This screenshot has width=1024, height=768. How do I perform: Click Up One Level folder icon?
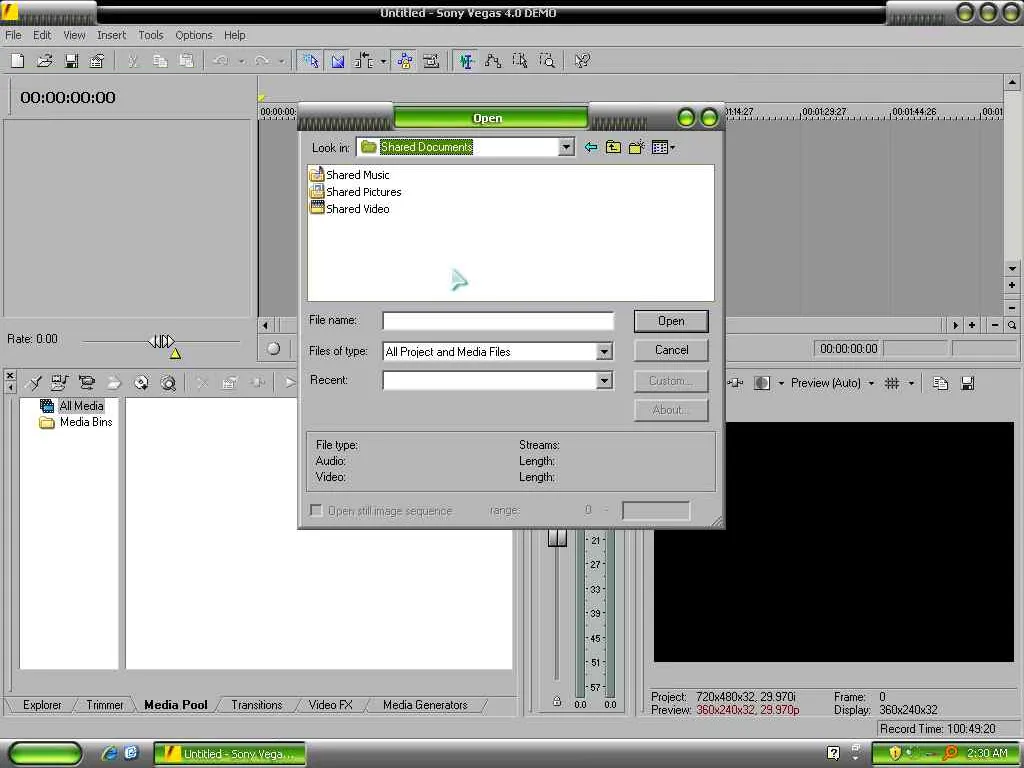pos(613,147)
